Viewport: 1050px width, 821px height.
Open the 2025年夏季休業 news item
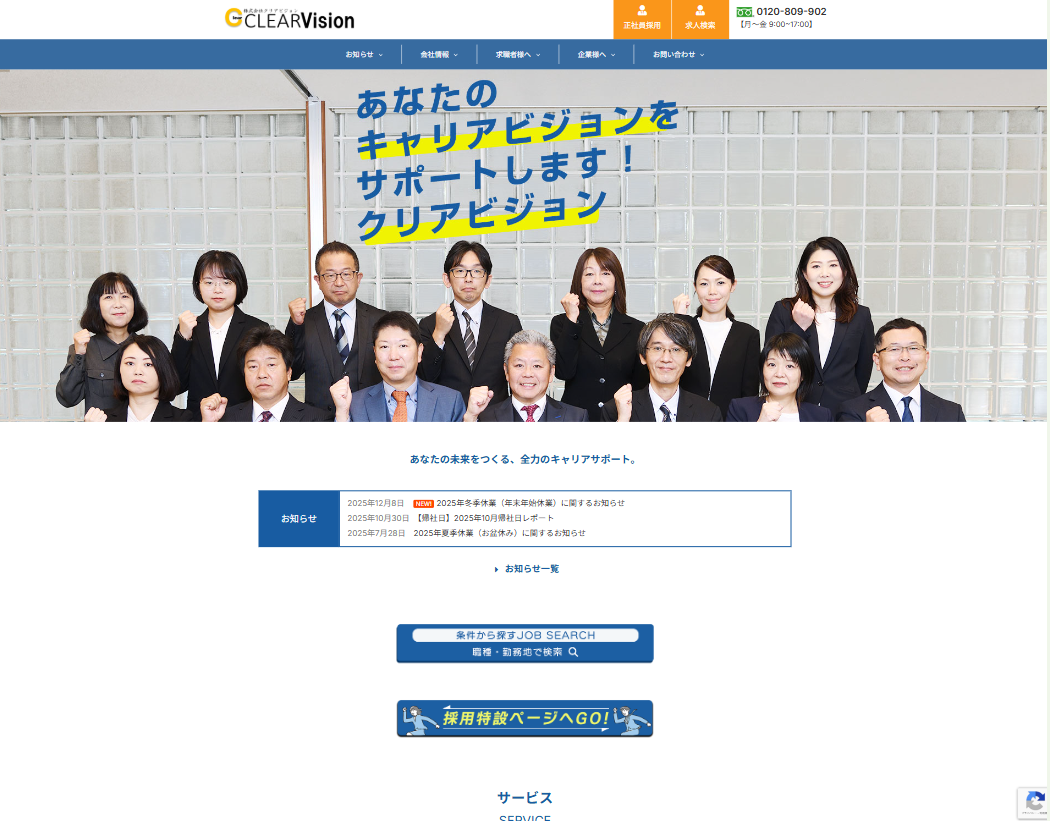click(500, 533)
